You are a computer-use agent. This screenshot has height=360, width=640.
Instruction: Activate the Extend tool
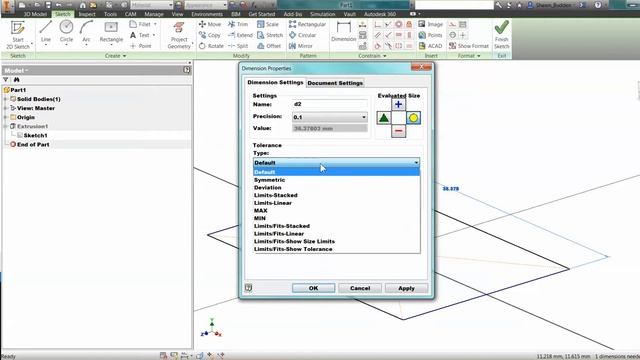[x=240, y=35]
